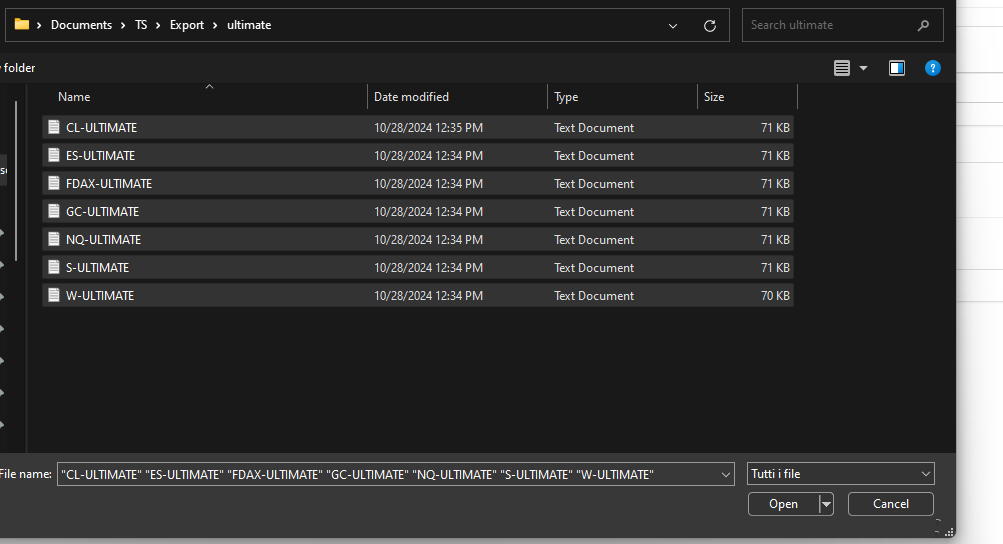Click Text Document type of FDAX-ULTIMATE
Viewport: 1003px width, 544px height.
pos(594,184)
